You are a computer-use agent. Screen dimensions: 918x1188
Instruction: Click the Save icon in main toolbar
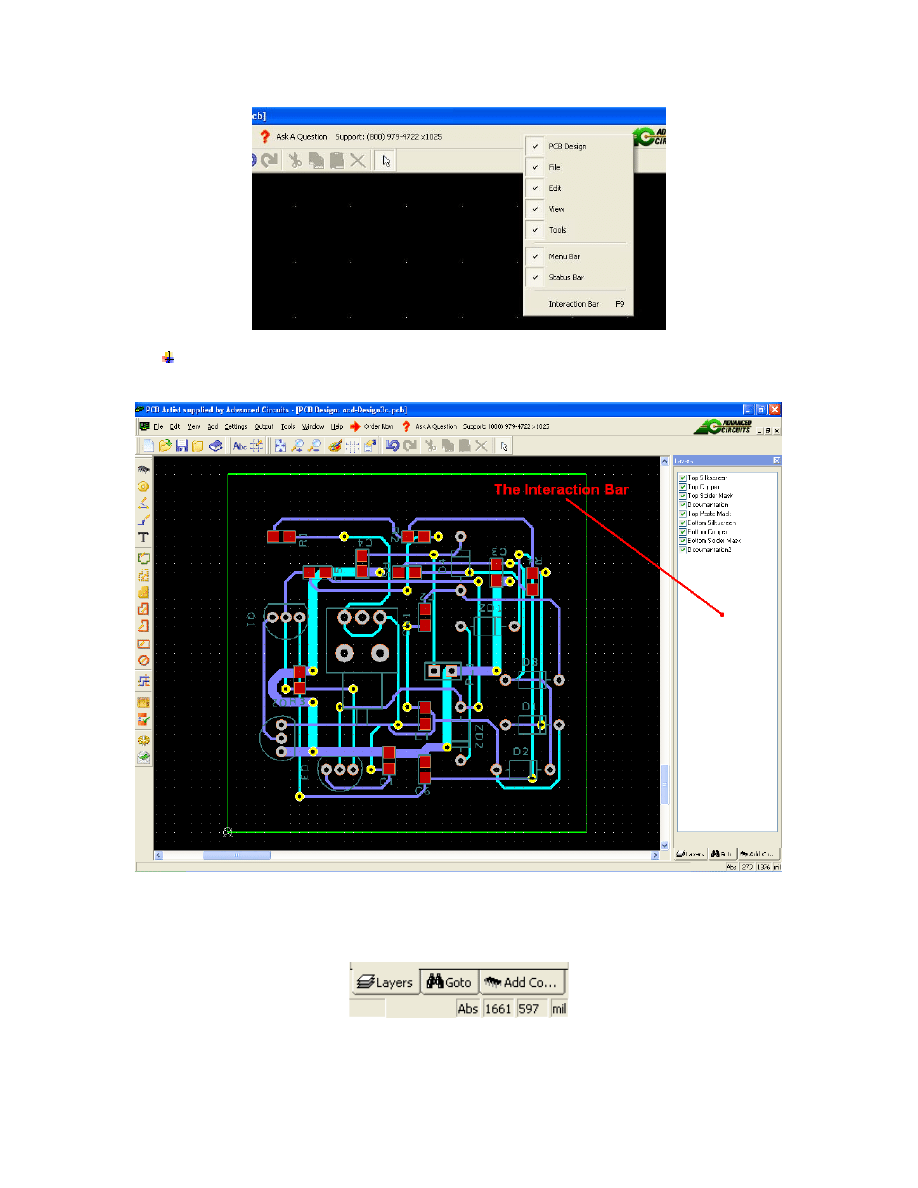tap(182, 446)
